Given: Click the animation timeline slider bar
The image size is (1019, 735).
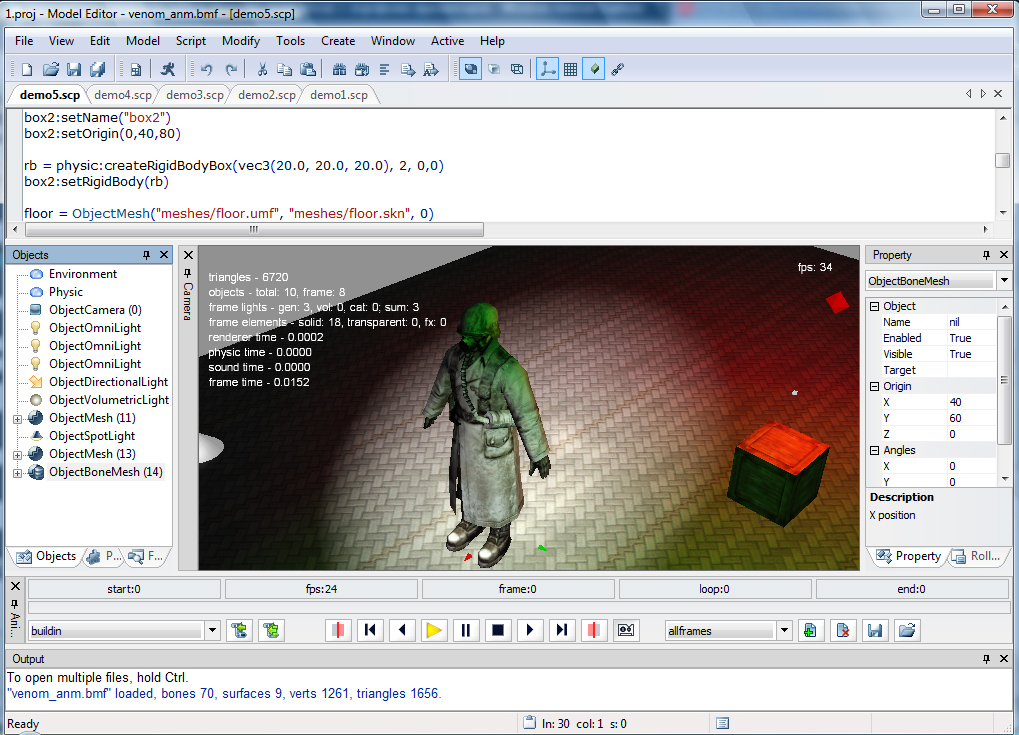Looking at the screenshot, I should (x=518, y=607).
